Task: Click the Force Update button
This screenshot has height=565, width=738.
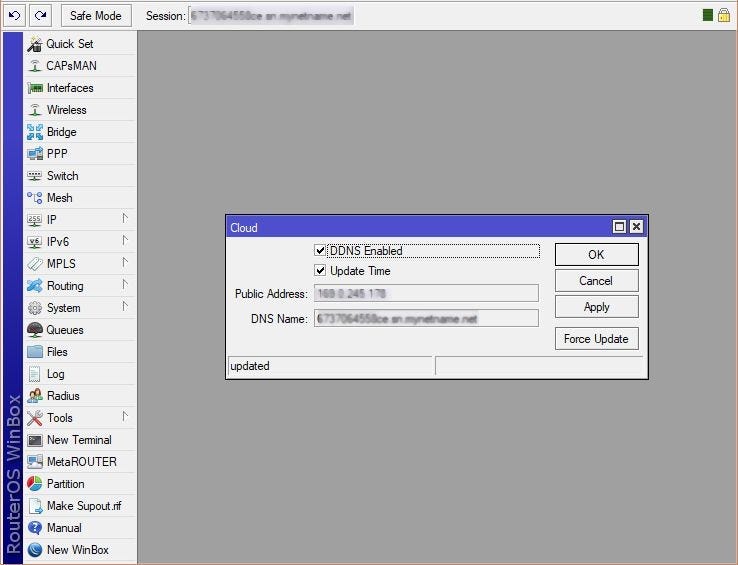Action: pos(596,339)
